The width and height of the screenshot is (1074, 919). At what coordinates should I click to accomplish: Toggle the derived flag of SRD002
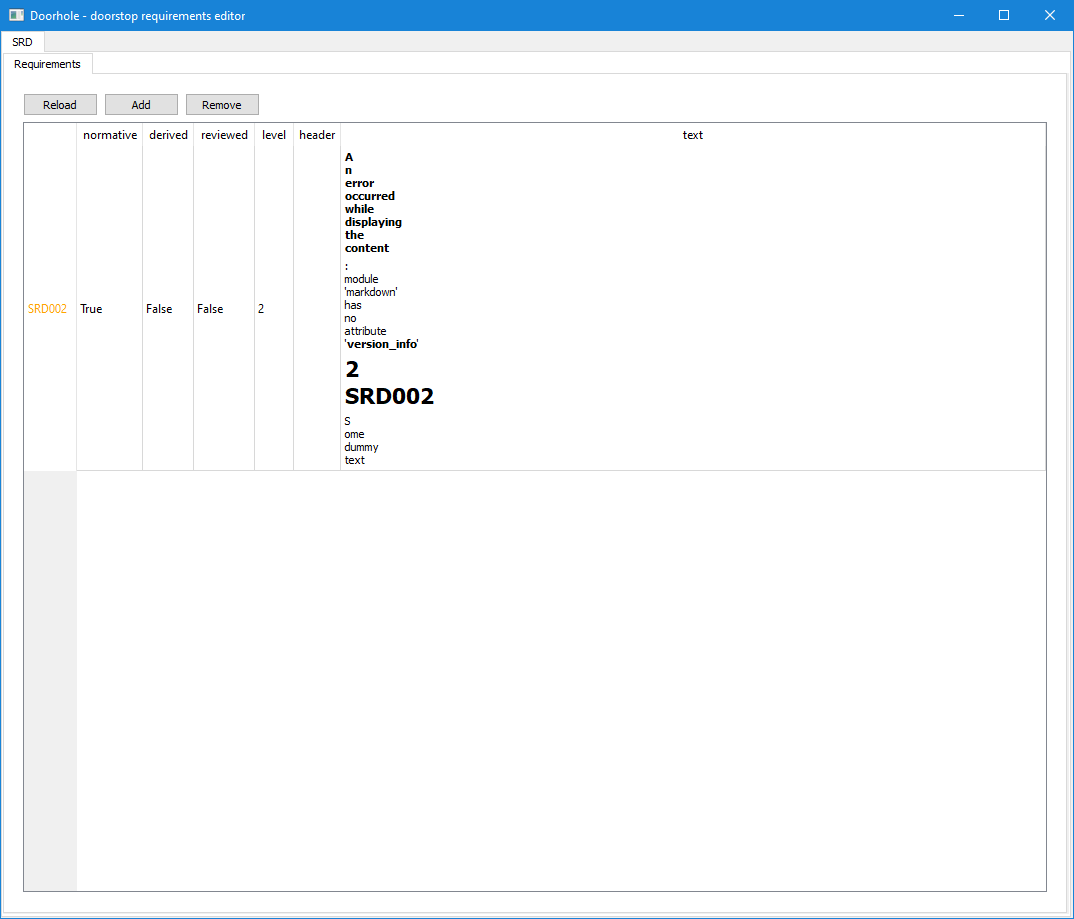tap(167, 308)
